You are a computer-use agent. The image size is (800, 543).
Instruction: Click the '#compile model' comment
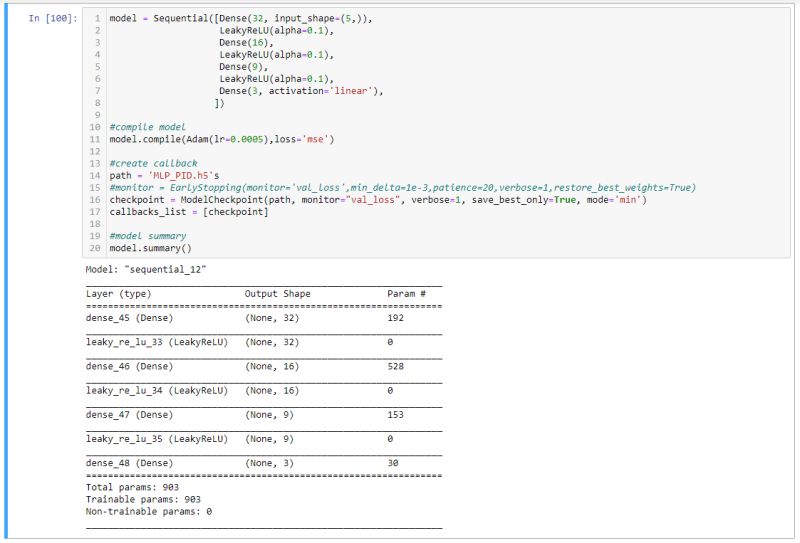(147, 127)
